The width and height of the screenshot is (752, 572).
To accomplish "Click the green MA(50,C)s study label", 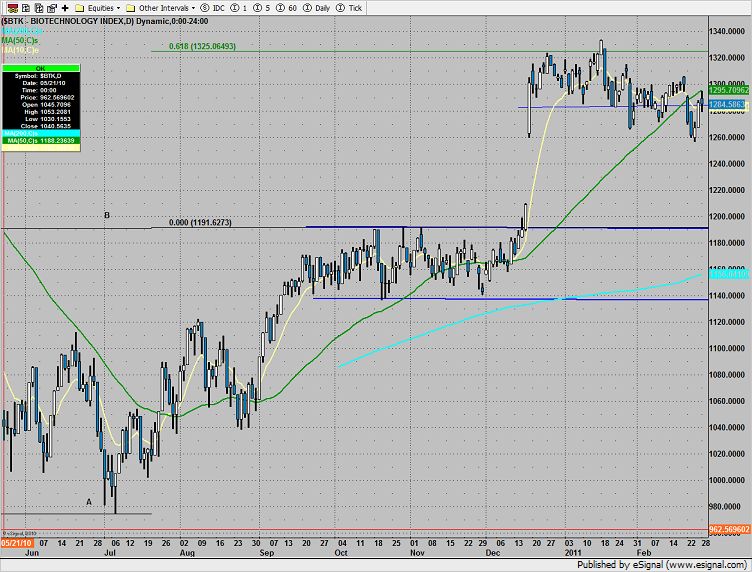I will coord(20,40).
